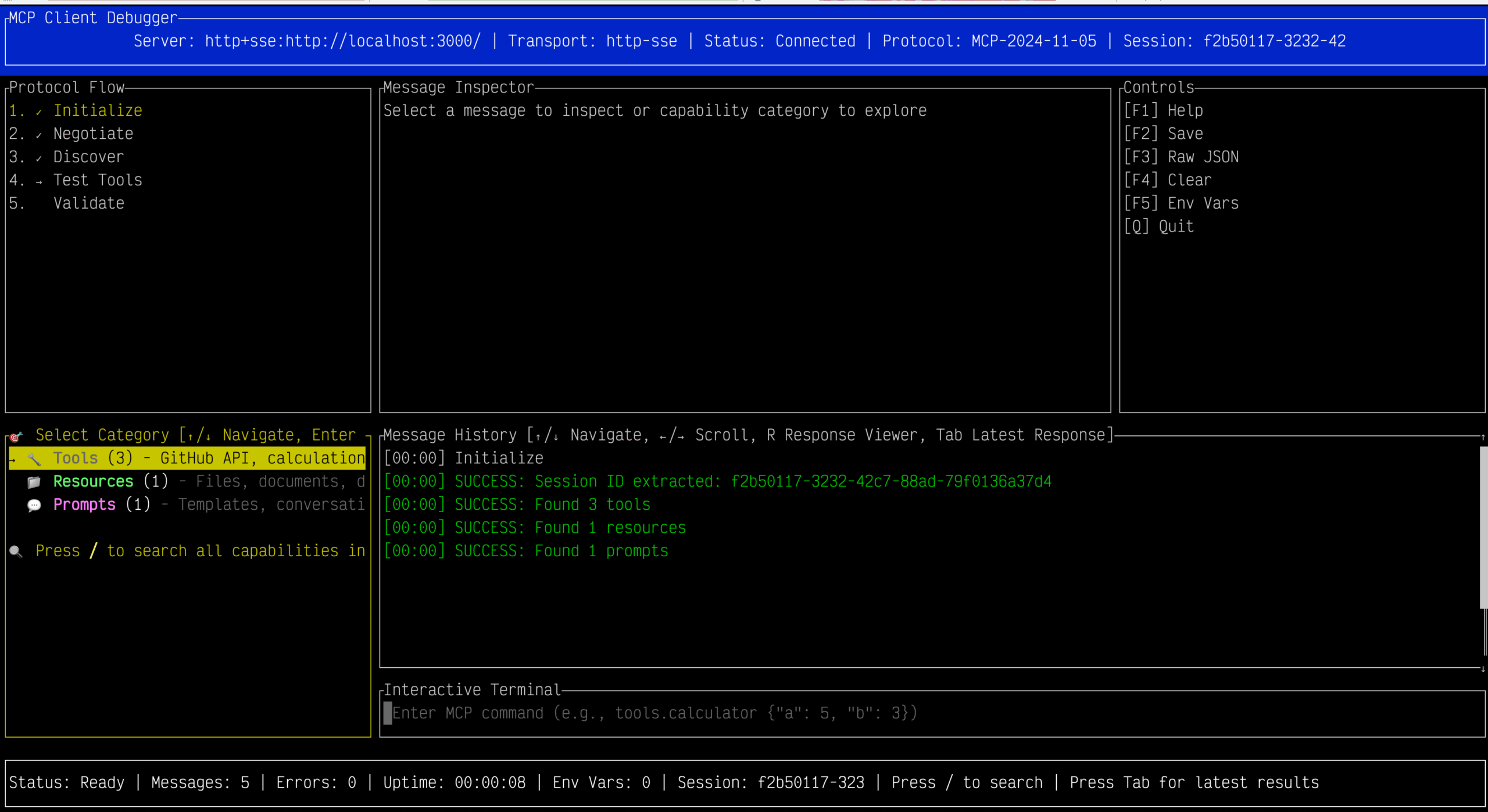Image resolution: width=1488 pixels, height=812 pixels.
Task: Choose the [F5] Env Vars control
Action: tap(1181, 203)
